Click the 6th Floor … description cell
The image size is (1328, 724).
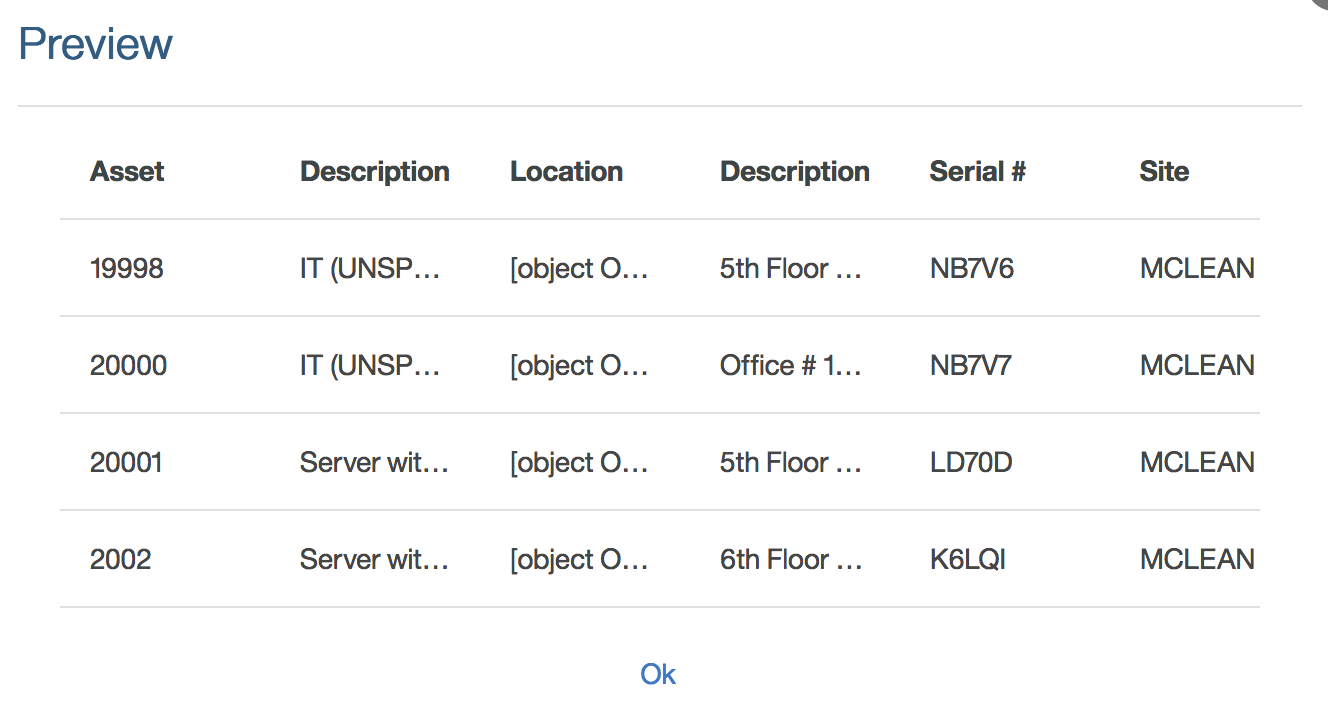(x=790, y=559)
